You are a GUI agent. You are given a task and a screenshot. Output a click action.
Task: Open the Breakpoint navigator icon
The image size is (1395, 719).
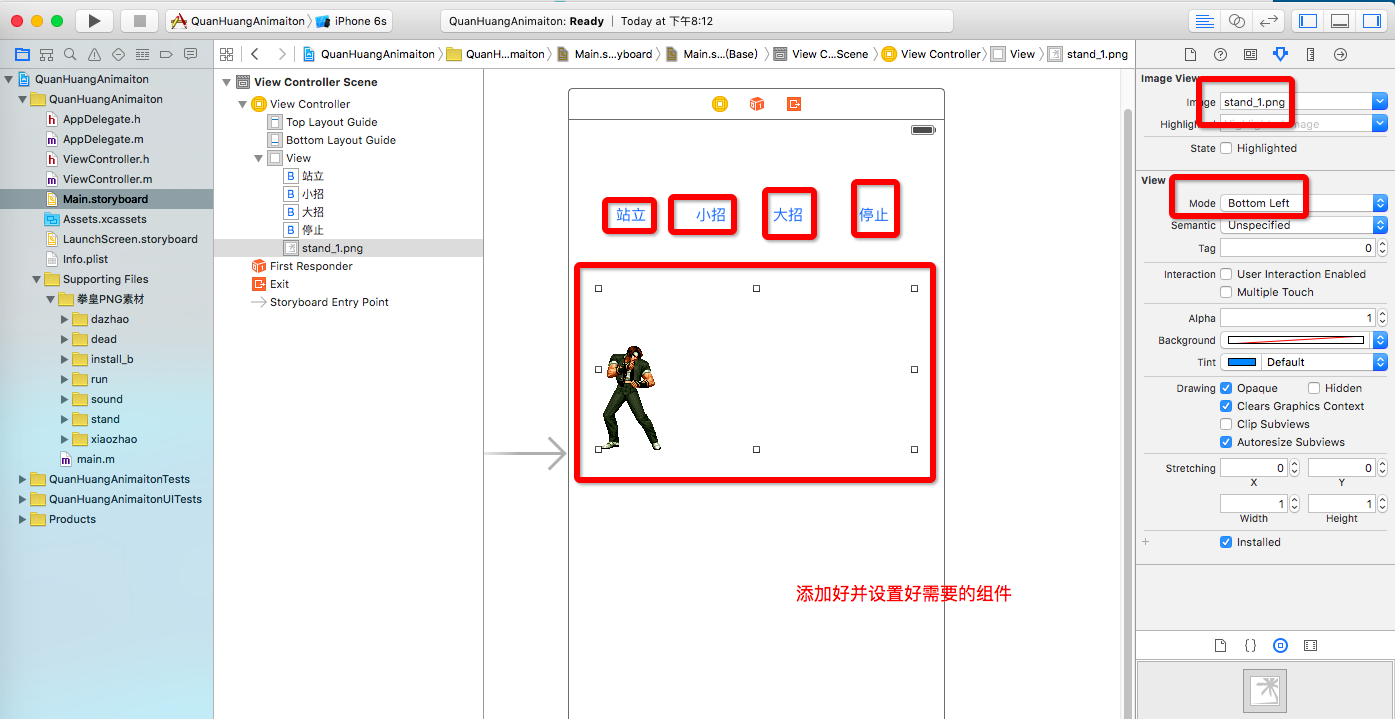tap(166, 54)
